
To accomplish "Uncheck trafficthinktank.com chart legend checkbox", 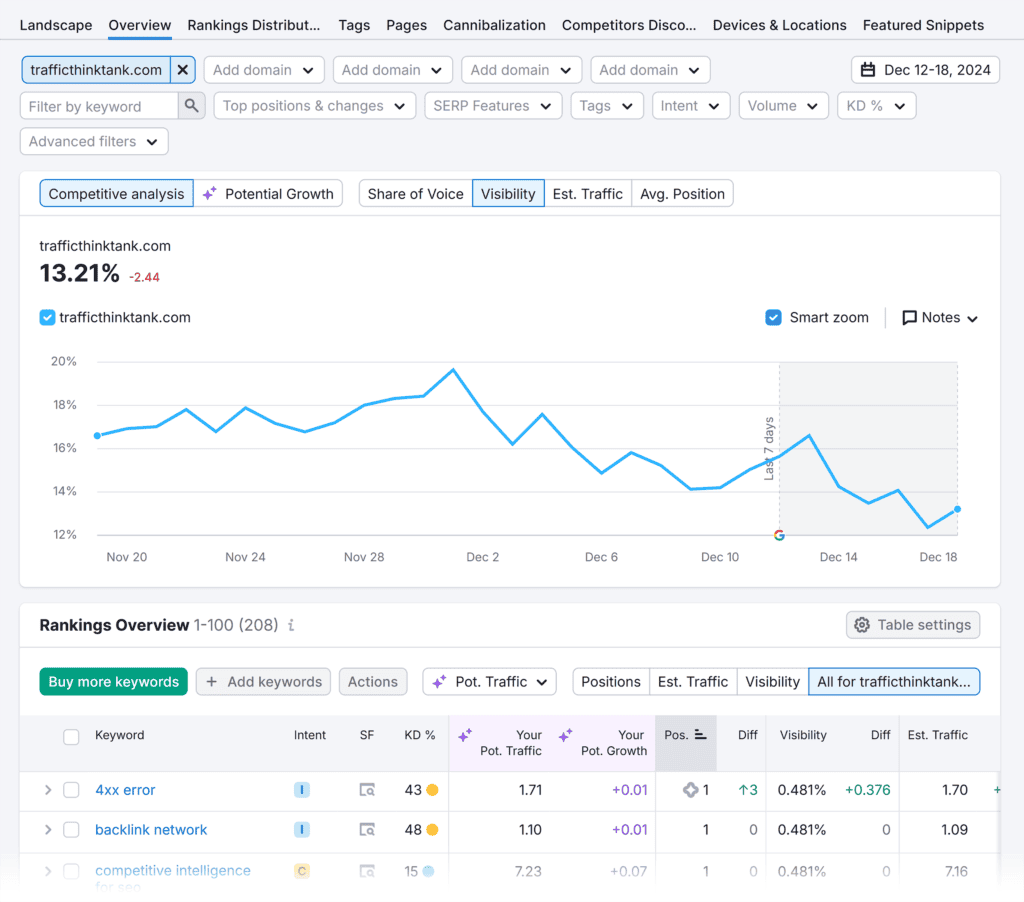I will click(47, 318).
